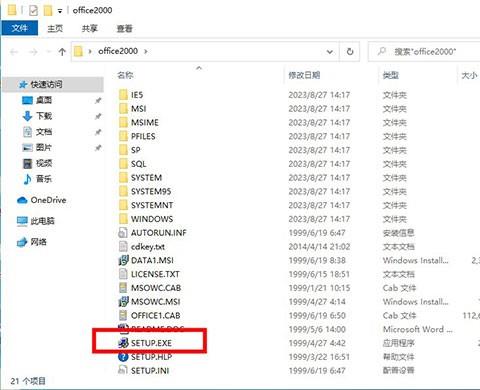Select 快速访问 in the navigation pane
Image resolution: width=480 pixels, height=390 pixels.
click(53, 84)
